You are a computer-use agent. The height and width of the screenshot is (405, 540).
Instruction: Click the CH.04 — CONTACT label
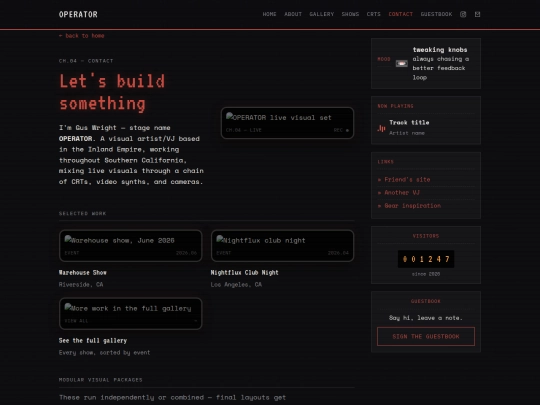[x=86, y=61]
